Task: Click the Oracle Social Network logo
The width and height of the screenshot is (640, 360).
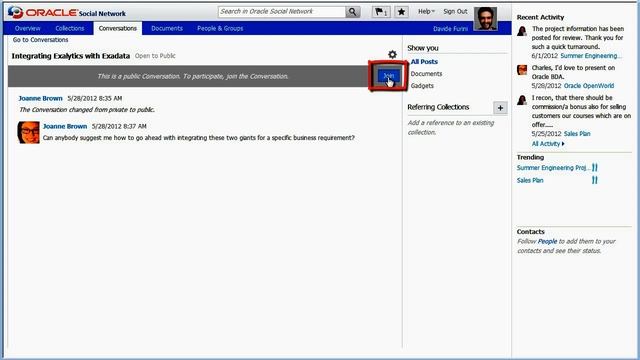Action: tap(67, 13)
